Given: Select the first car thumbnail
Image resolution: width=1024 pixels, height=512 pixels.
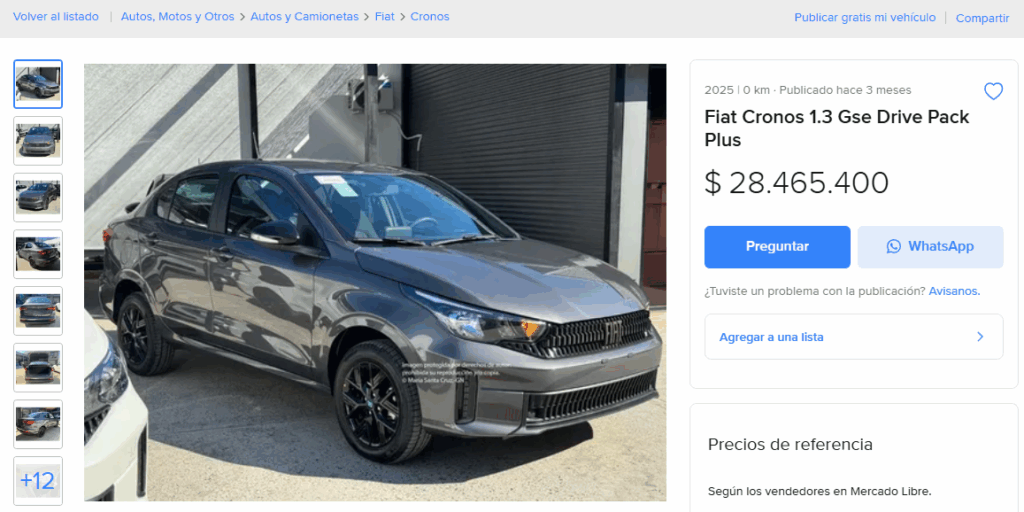Looking at the screenshot, I should click(x=38, y=84).
